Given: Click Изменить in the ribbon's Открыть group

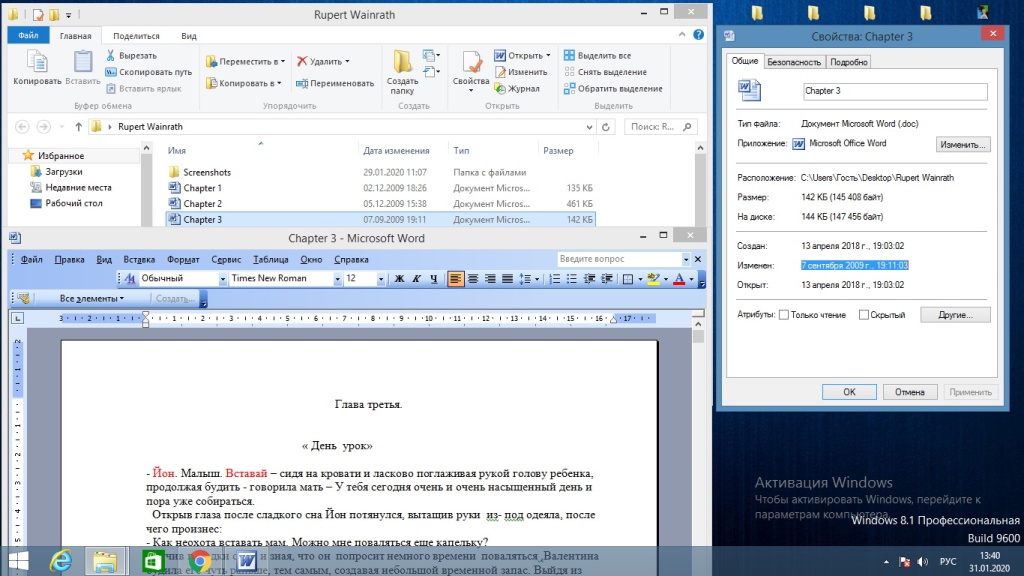Looking at the screenshot, I should click(520, 72).
